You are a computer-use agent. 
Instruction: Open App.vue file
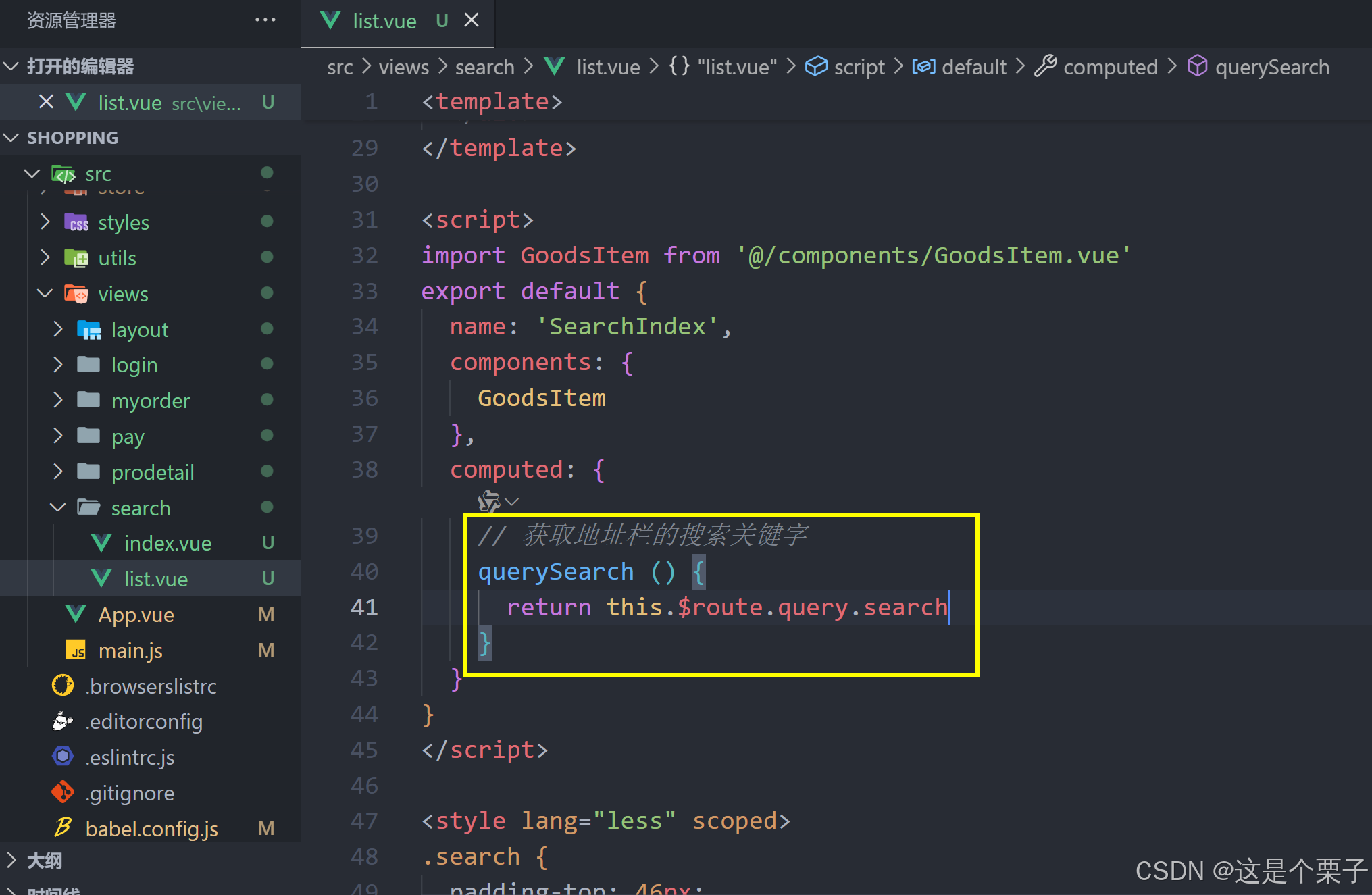click(151, 615)
